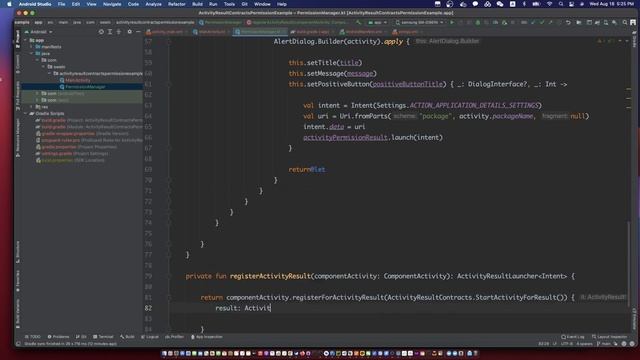The image size is (640, 360).
Task: Click the Search Everywhere magnifier icon
Action: 625,22
